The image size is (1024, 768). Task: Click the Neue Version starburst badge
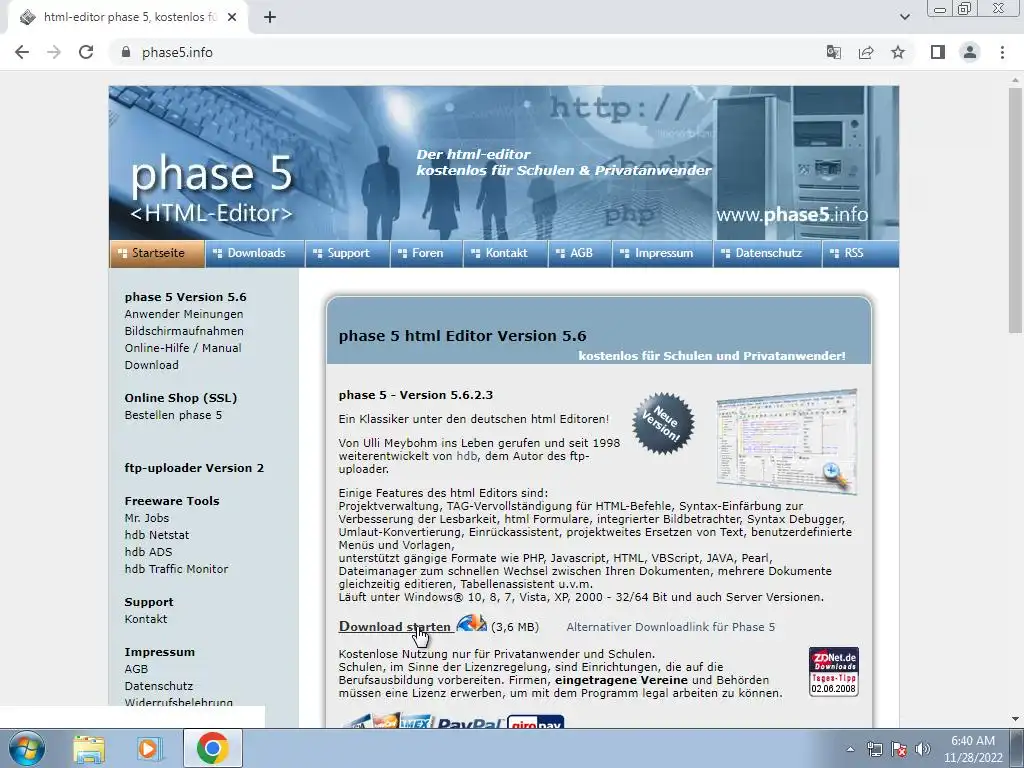coord(664,423)
